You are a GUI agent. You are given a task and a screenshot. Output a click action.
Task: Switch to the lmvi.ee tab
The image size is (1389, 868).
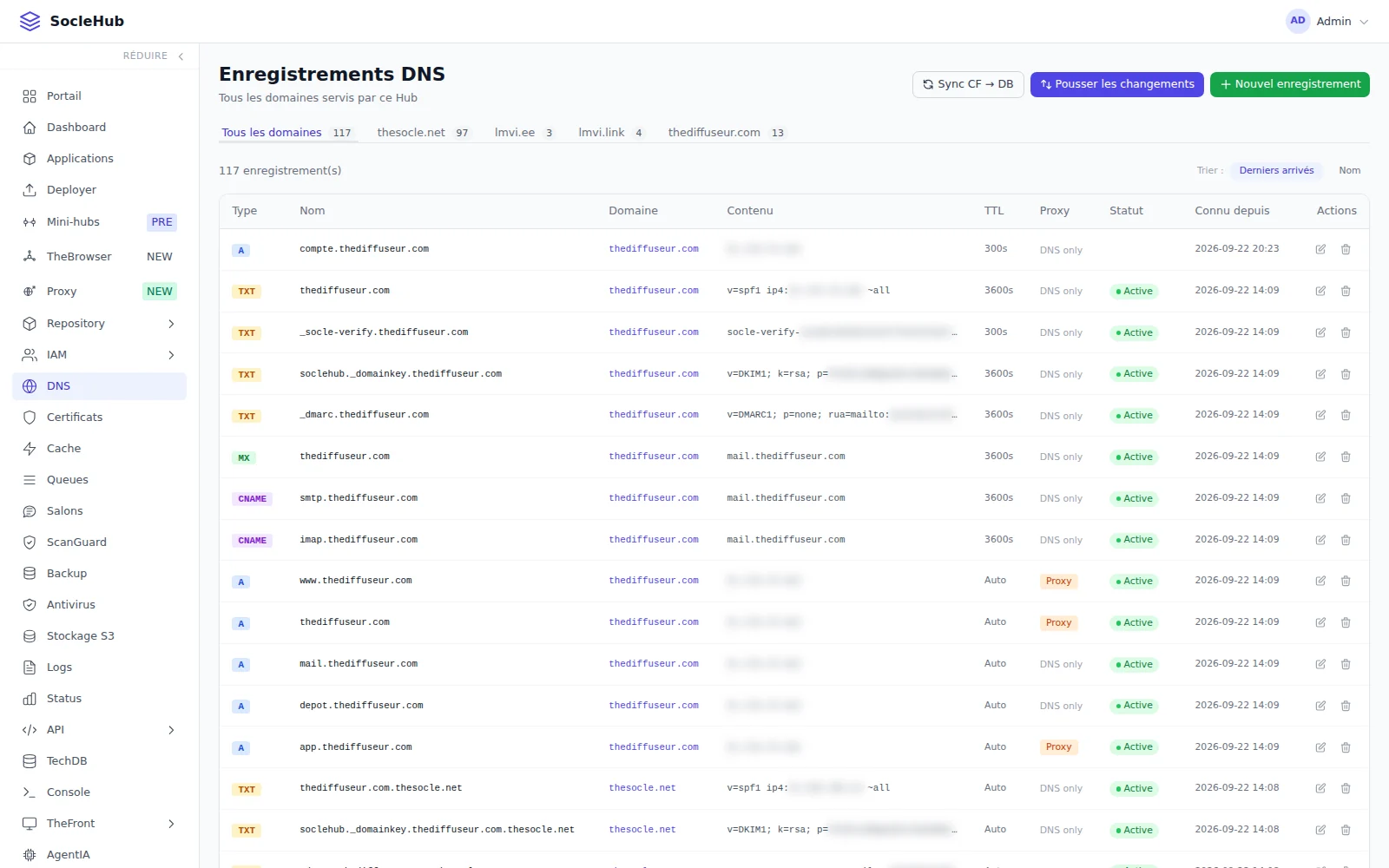(523, 133)
